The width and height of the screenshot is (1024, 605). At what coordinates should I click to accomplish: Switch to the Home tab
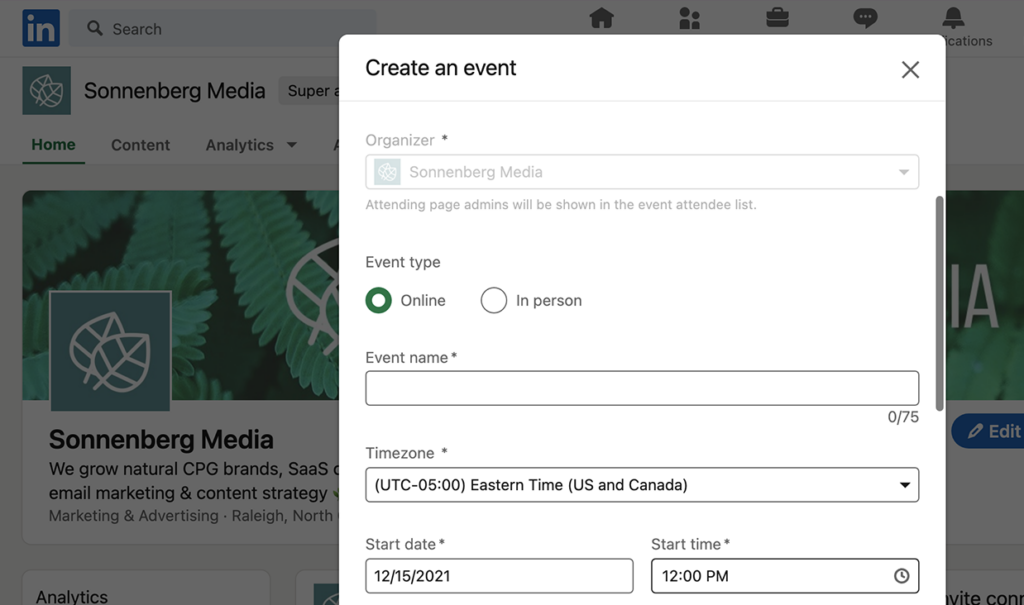click(53, 145)
